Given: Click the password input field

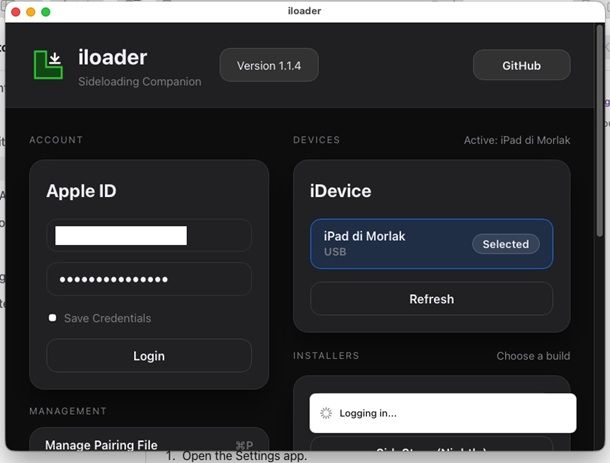Looking at the screenshot, I should (149, 279).
